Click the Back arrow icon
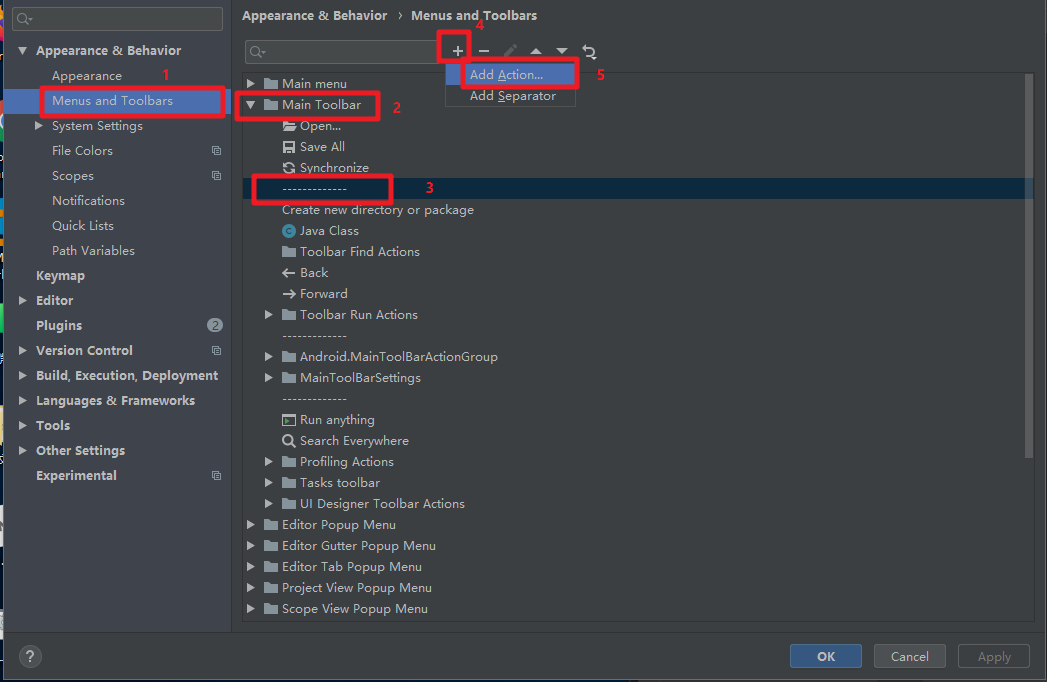This screenshot has width=1047, height=682. [x=288, y=273]
